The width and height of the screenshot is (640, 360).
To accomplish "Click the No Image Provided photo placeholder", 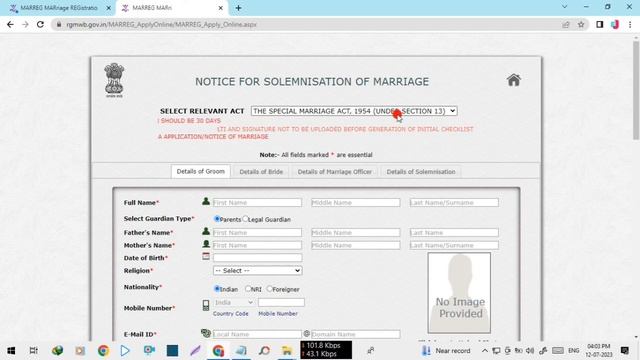I will click(x=459, y=293).
